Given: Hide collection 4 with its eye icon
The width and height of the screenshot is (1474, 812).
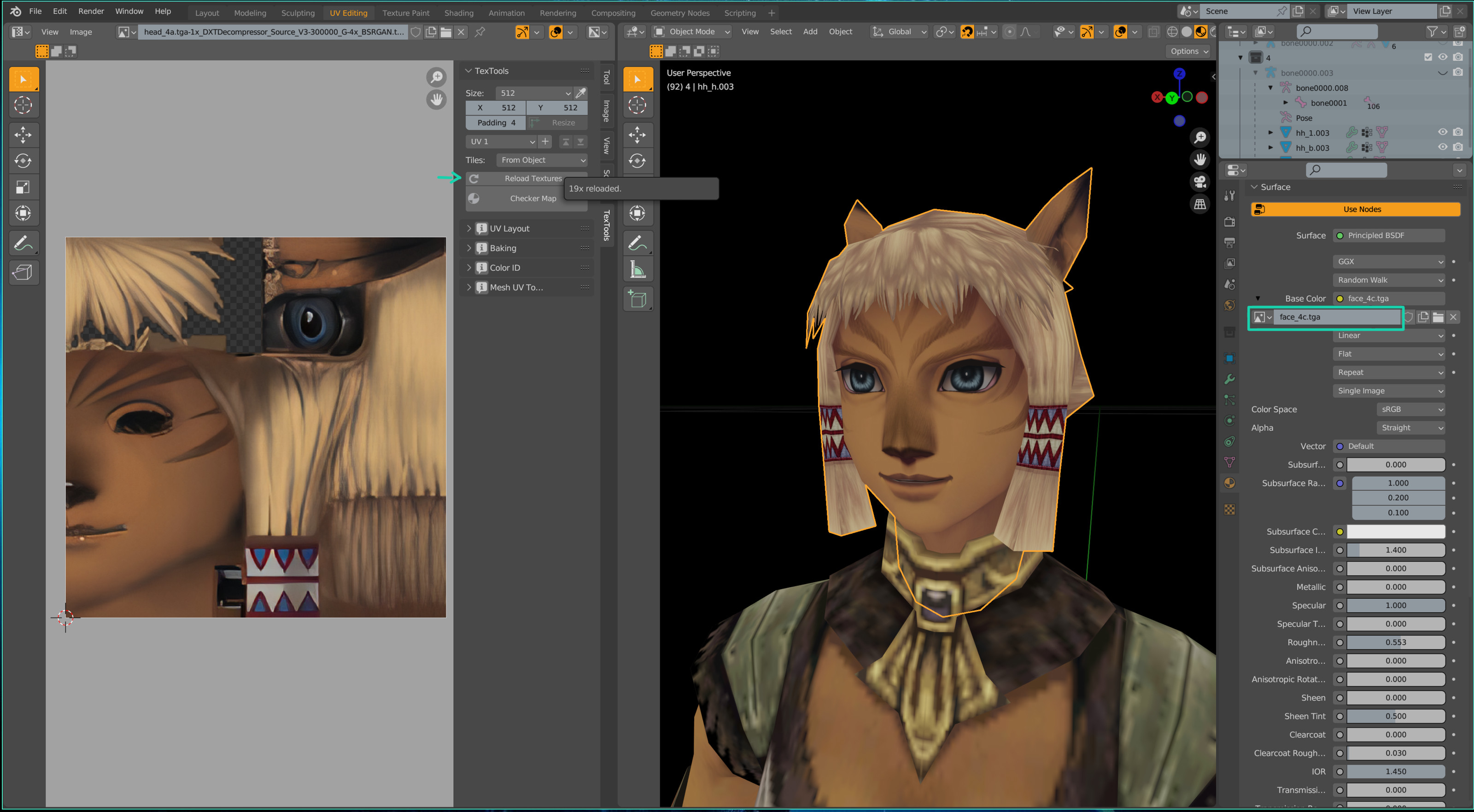Looking at the screenshot, I should 1443,57.
